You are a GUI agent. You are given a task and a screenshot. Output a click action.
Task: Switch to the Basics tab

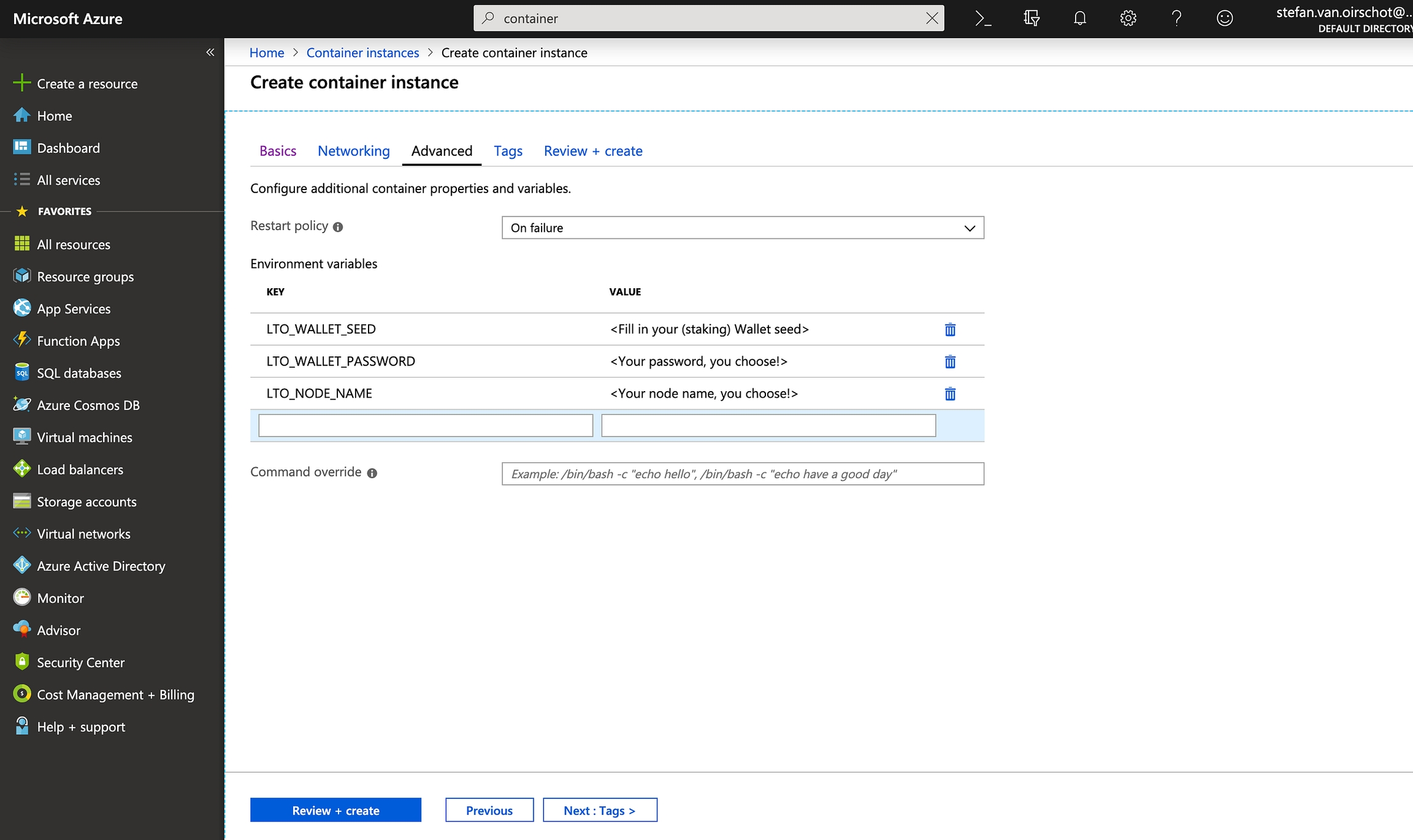(278, 151)
